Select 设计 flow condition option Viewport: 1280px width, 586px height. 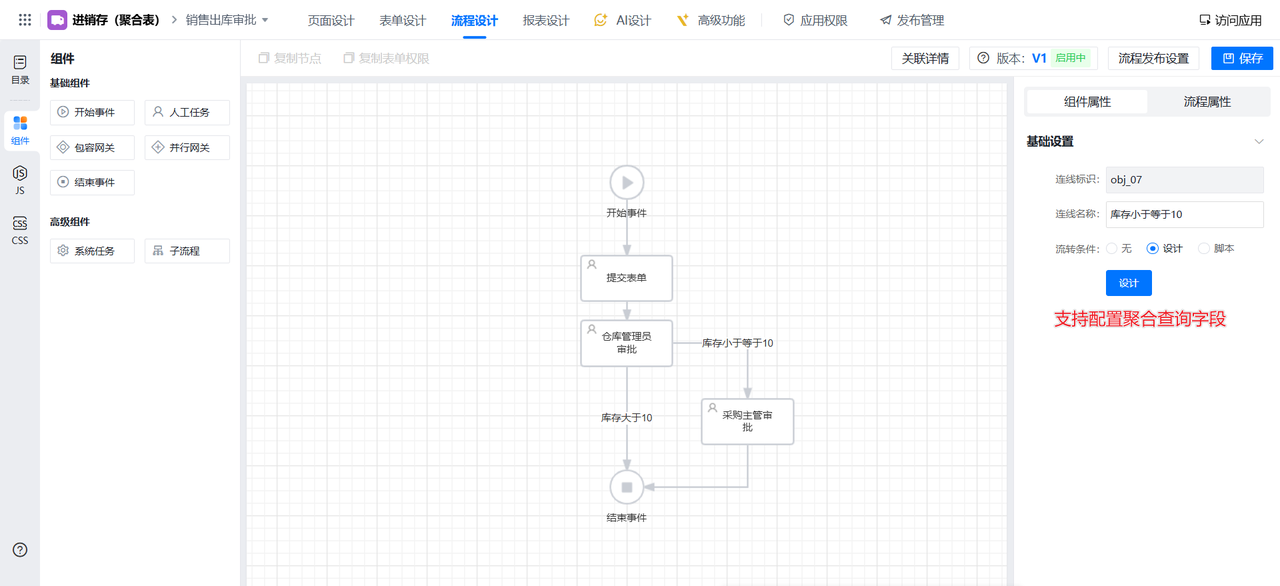(x=1153, y=248)
